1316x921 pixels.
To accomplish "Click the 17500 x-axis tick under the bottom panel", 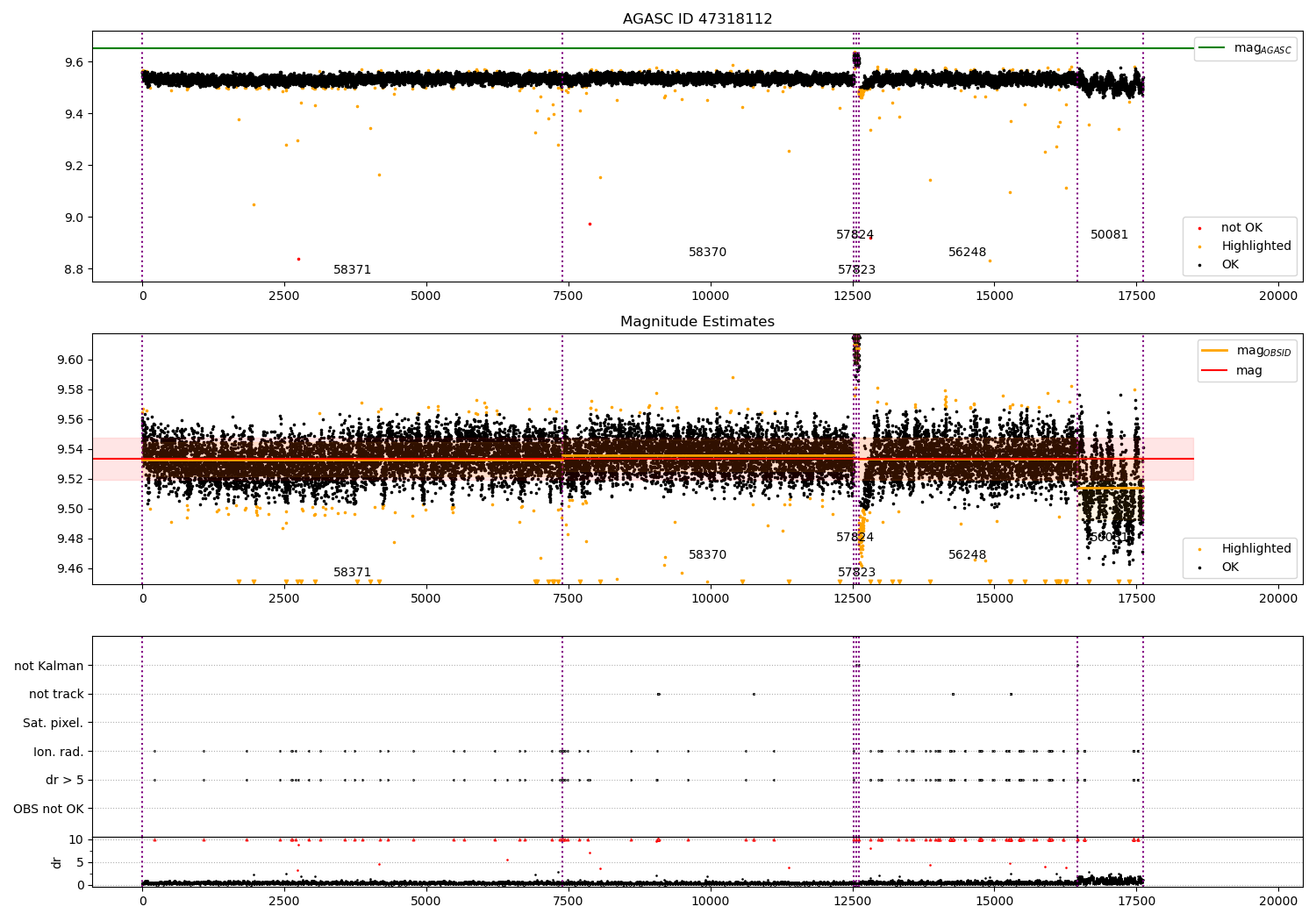I will tap(1136, 902).
